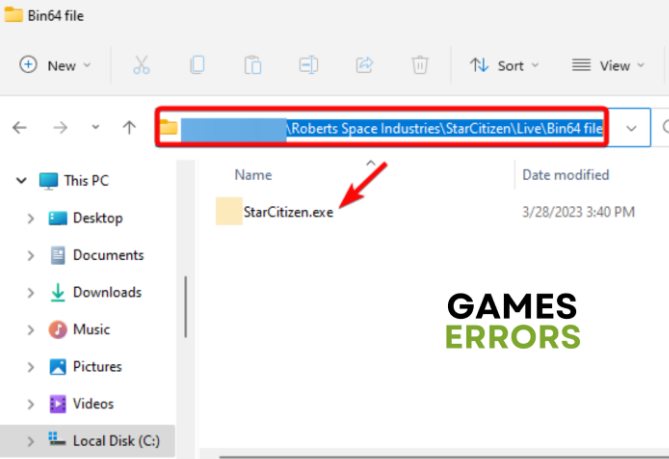Open Videos in navigation pane

point(82,404)
